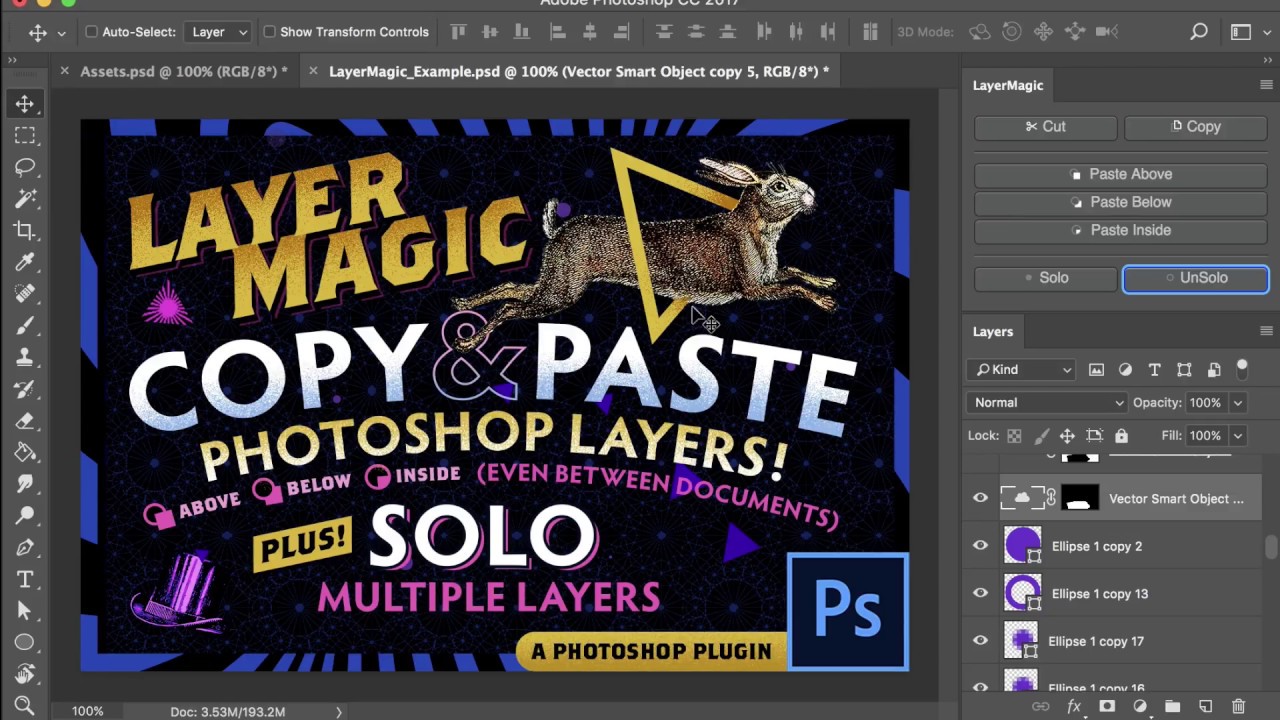Image resolution: width=1280 pixels, height=720 pixels.
Task: Click the Add layer style fx icon
Action: (1074, 707)
